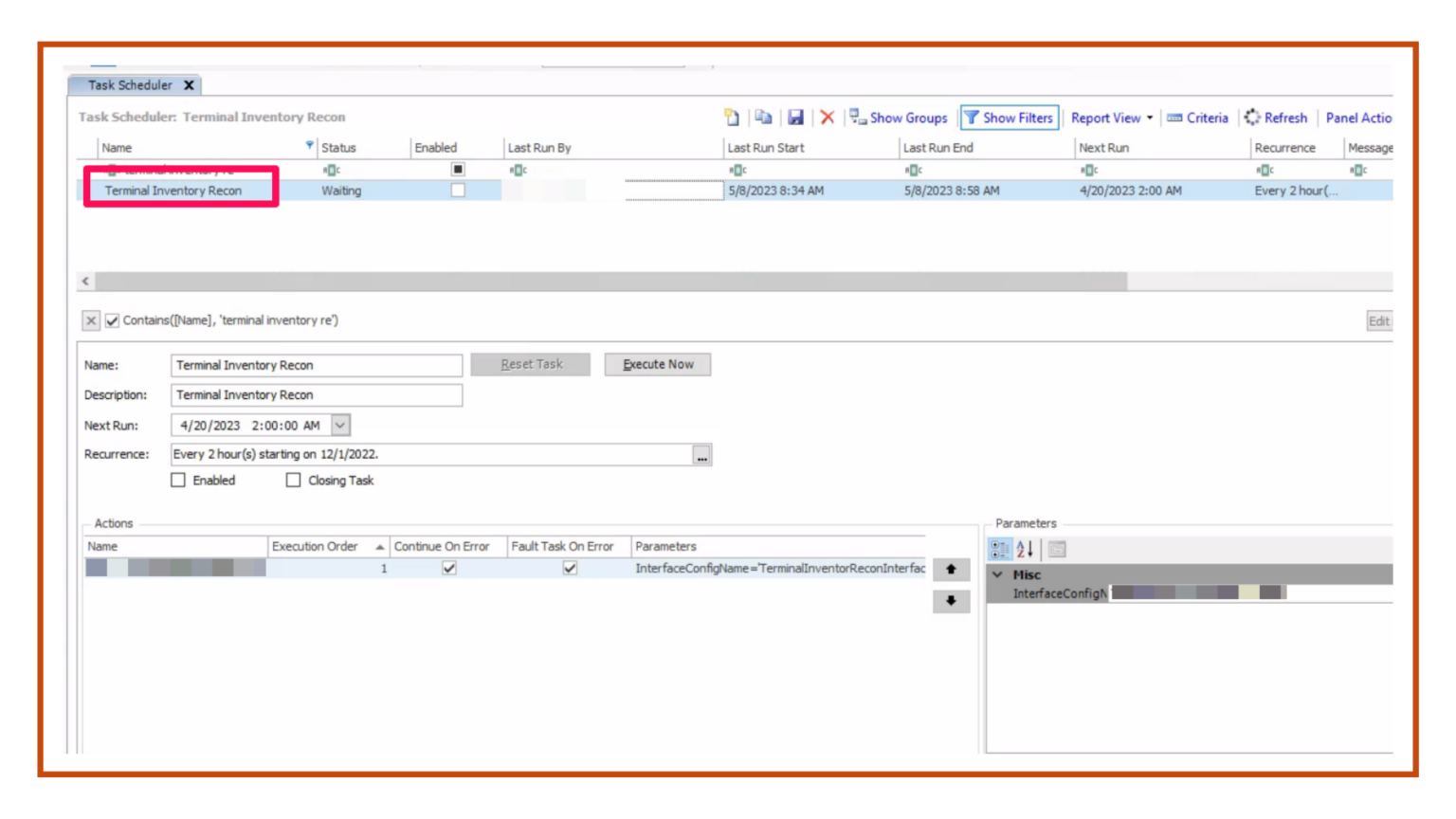This screenshot has width=1456, height=819.
Task: Click the Refresh button
Action: [x=1275, y=118]
